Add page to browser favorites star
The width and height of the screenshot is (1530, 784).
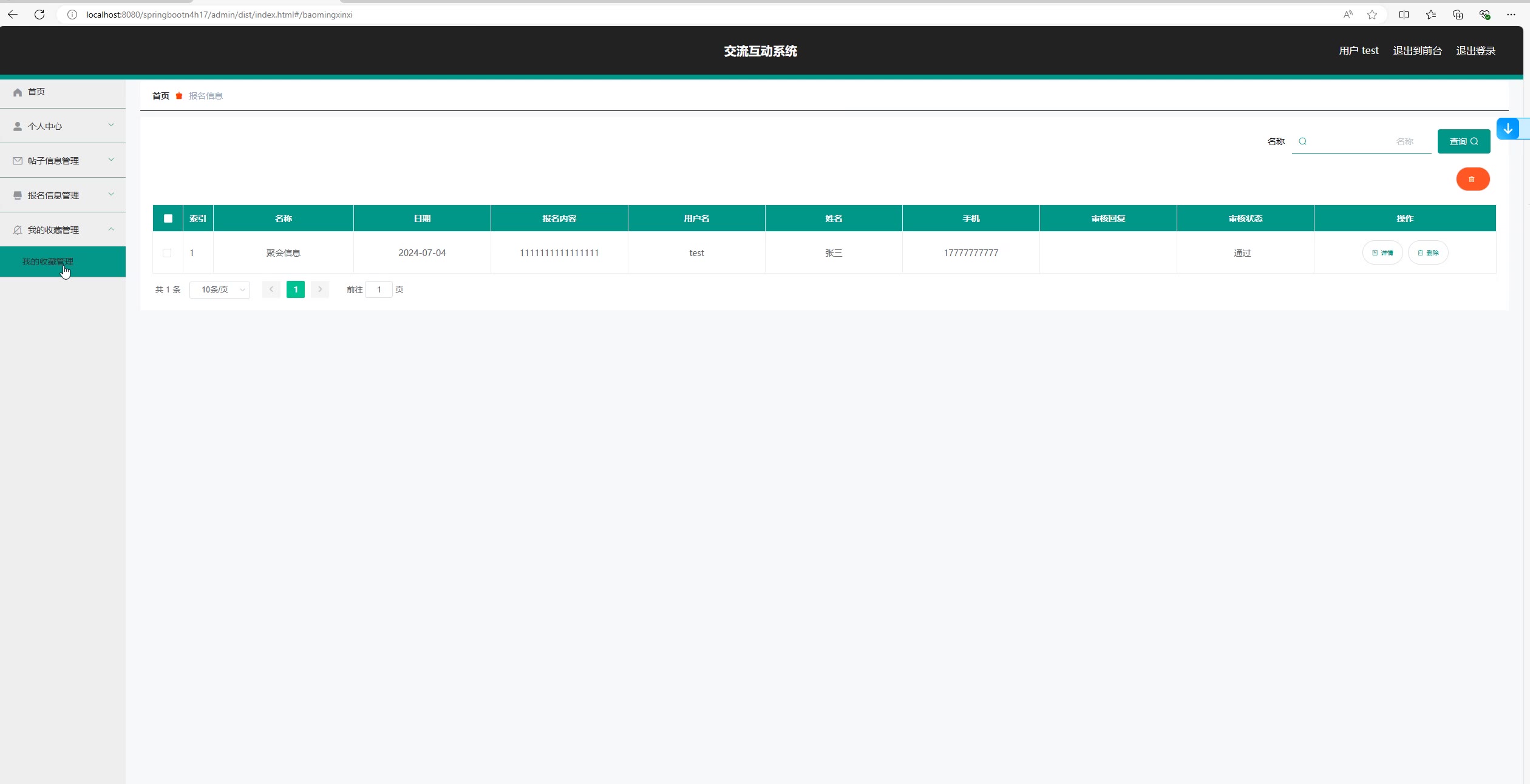(x=1372, y=15)
